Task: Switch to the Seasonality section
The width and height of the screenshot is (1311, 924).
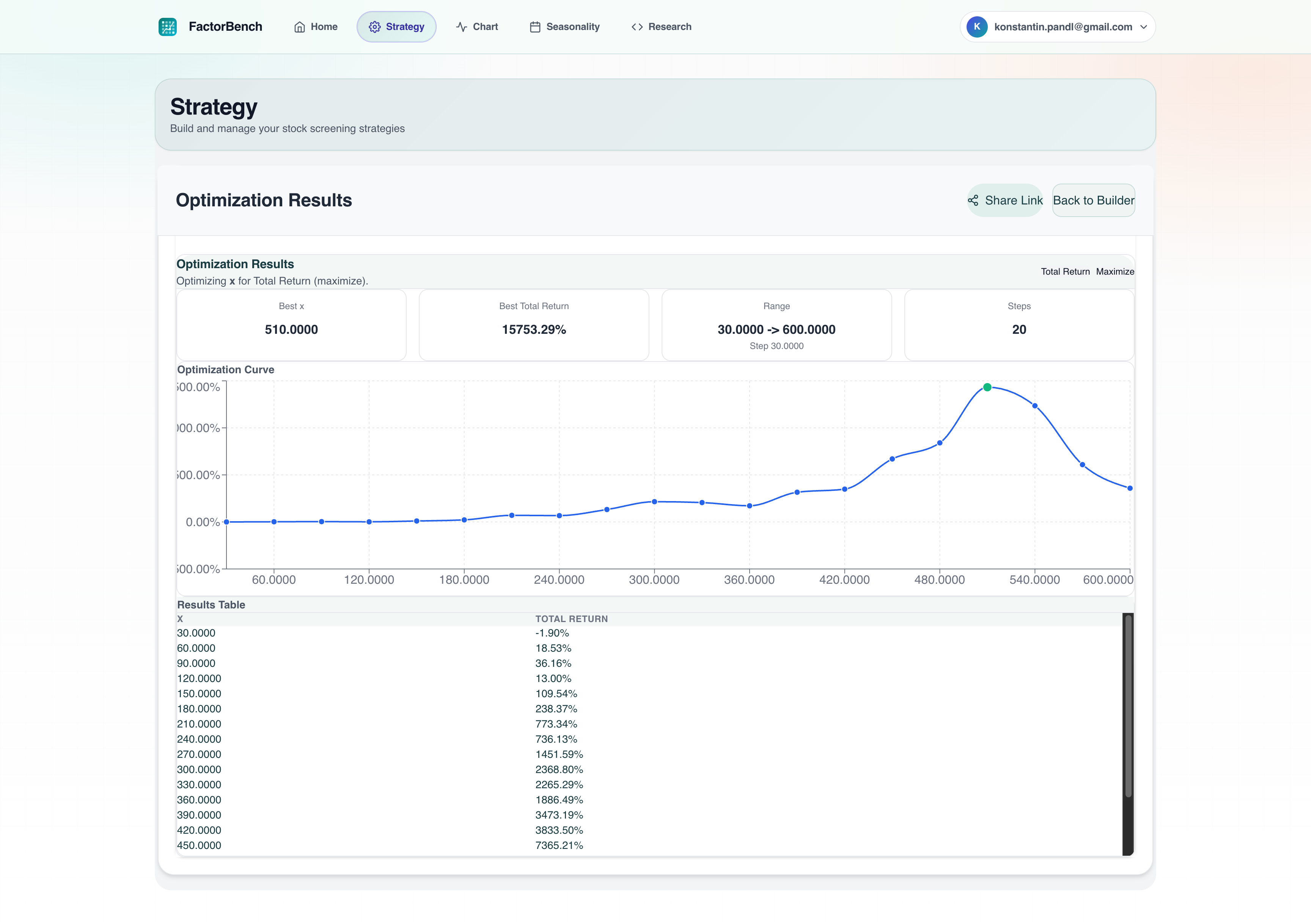Action: click(565, 26)
